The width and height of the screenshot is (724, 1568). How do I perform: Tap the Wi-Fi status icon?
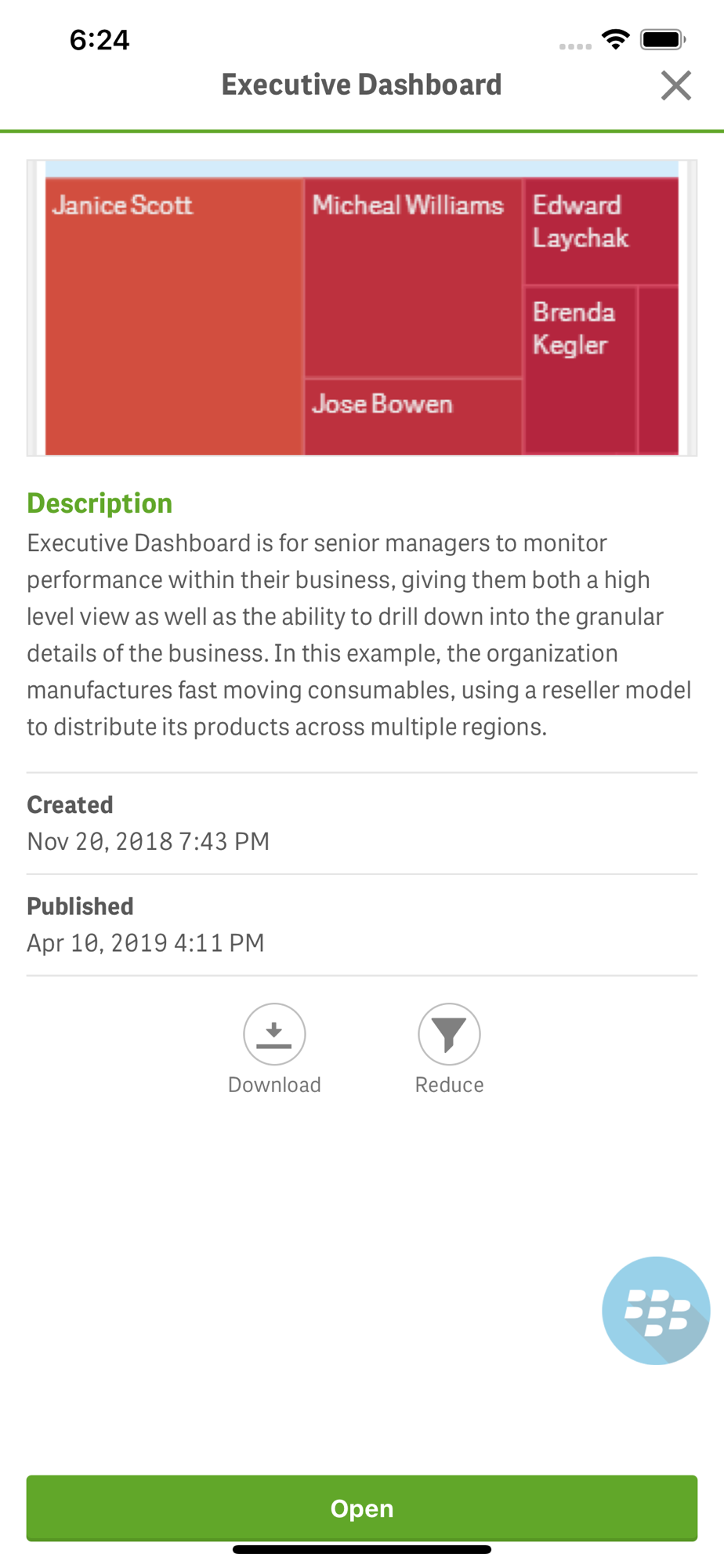pyautogui.click(x=616, y=39)
